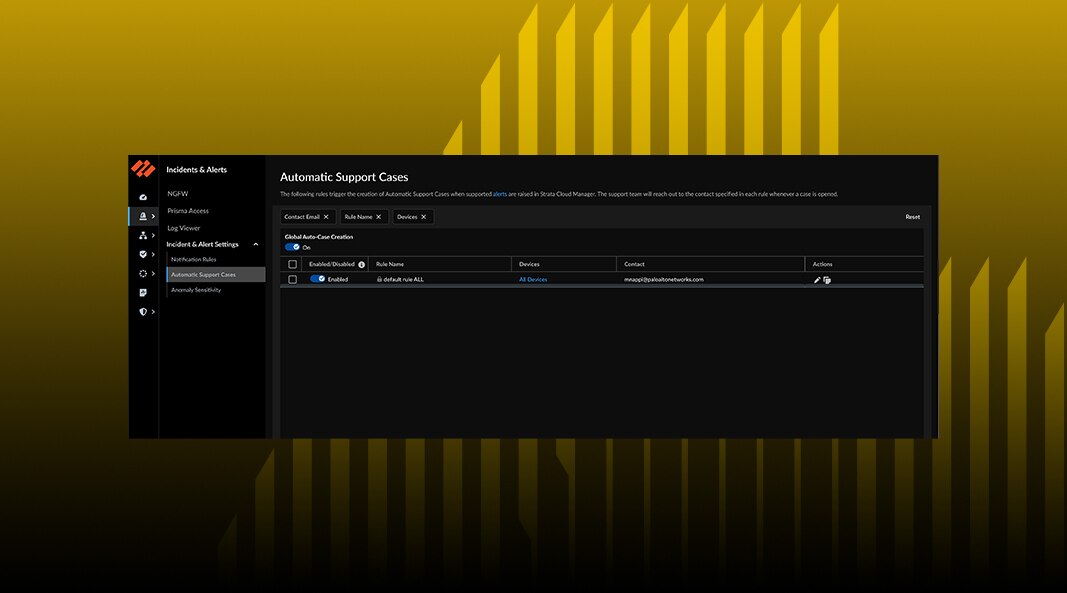Expand the chevron next to the bell icon

tap(153, 216)
